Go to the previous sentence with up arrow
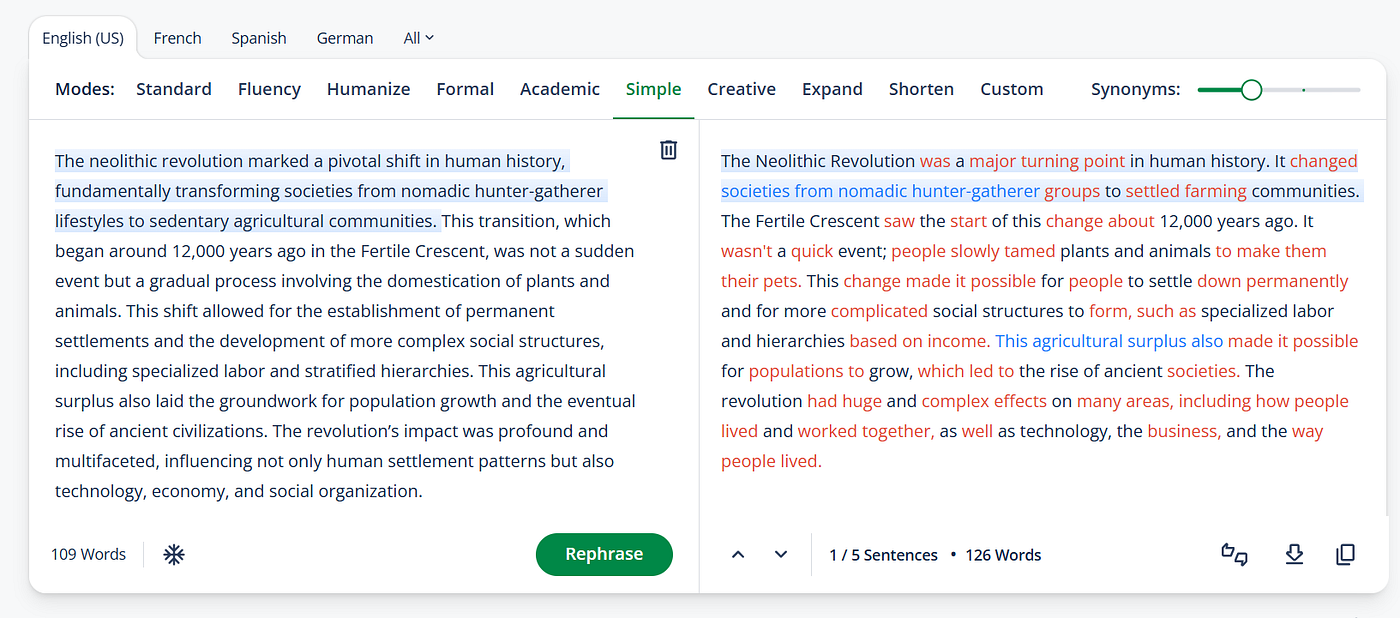Image resolution: width=1400 pixels, height=618 pixels. pyautogui.click(x=738, y=555)
